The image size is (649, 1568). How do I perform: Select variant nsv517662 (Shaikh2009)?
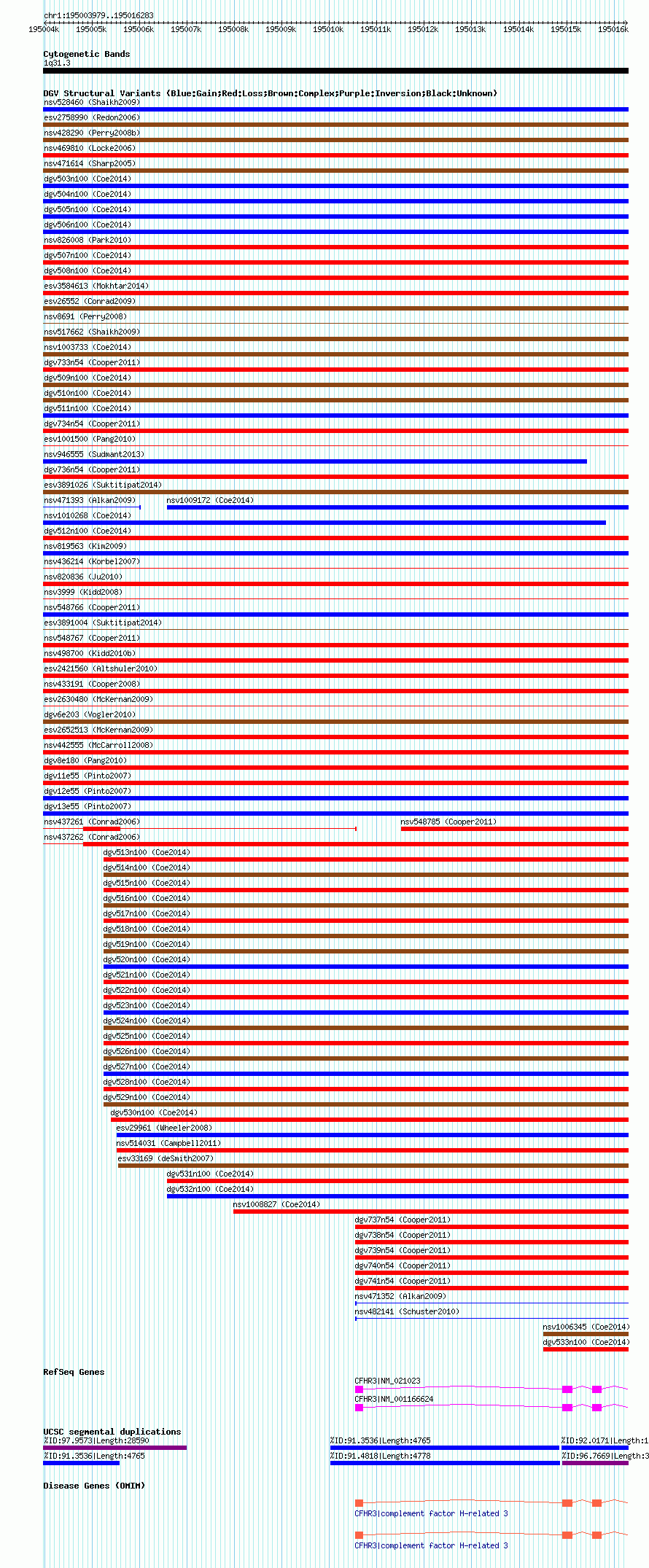91,332
